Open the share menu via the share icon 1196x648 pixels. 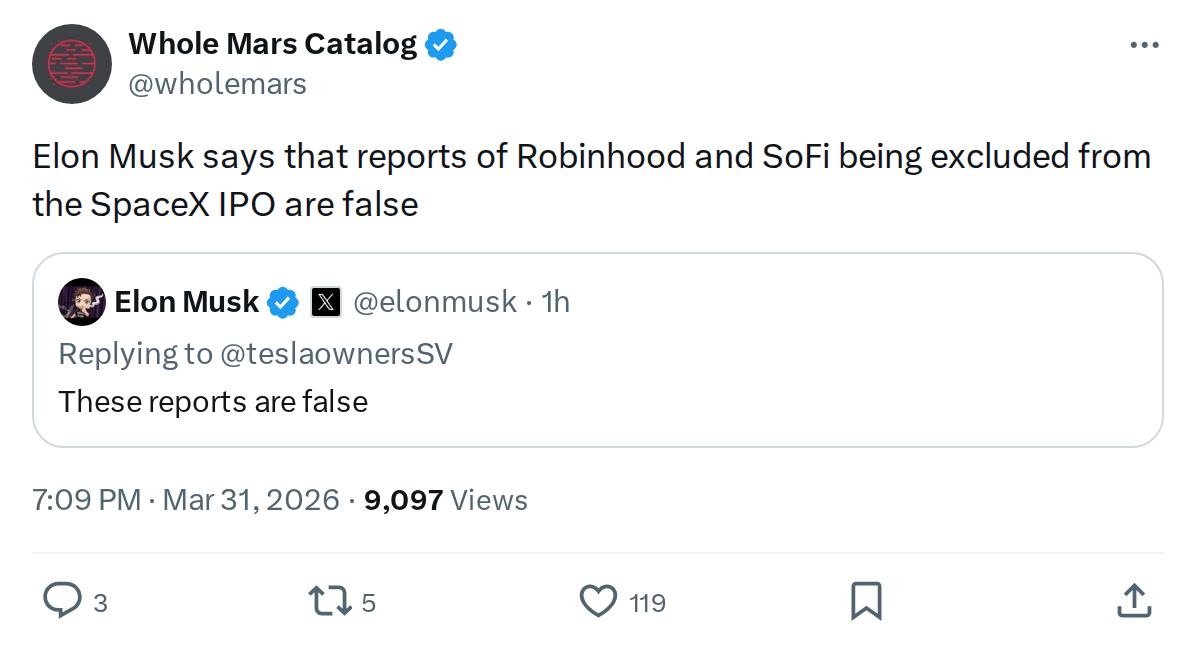[x=1133, y=601]
